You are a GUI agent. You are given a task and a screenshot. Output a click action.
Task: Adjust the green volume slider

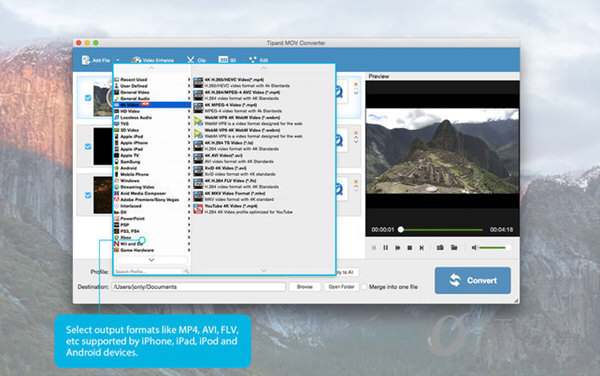[494, 248]
